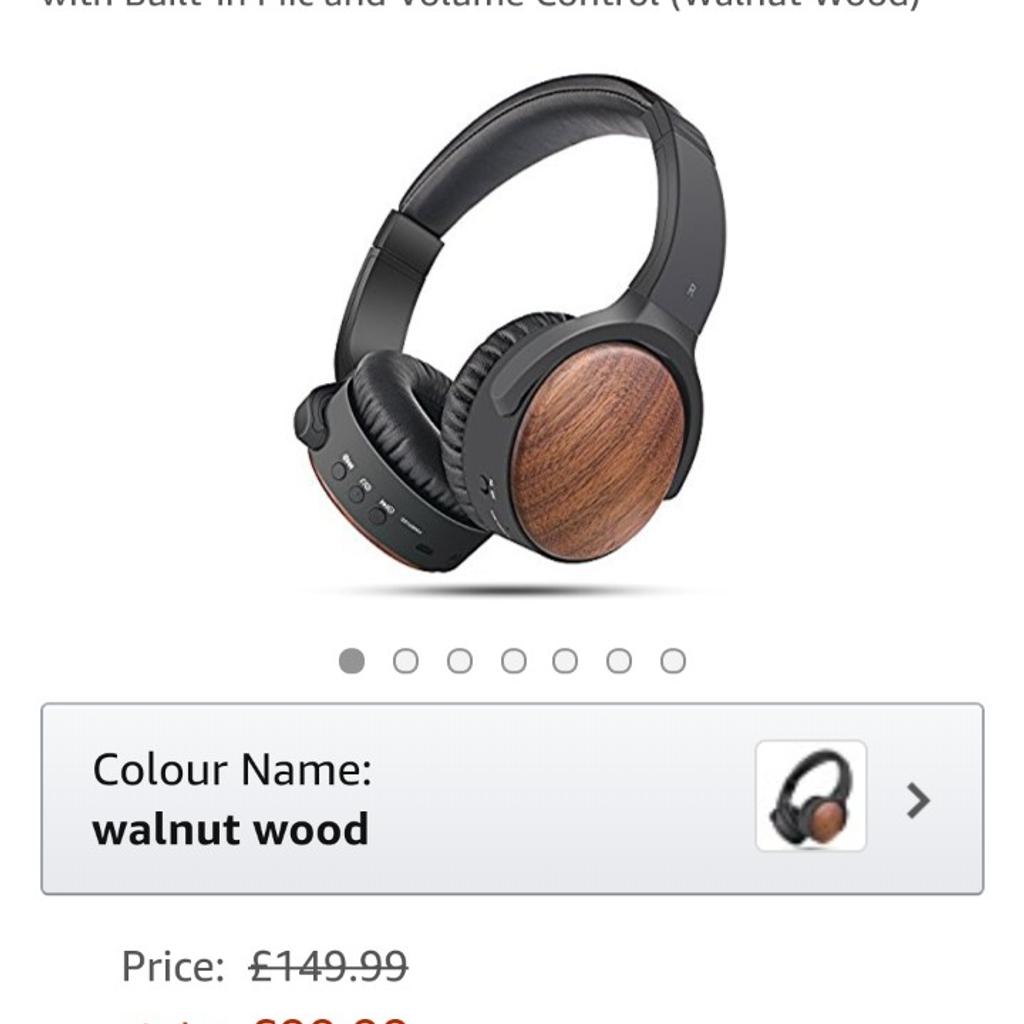Tap the walnut wood headphone thumbnail
The image size is (1024, 1024).
pyautogui.click(x=811, y=796)
